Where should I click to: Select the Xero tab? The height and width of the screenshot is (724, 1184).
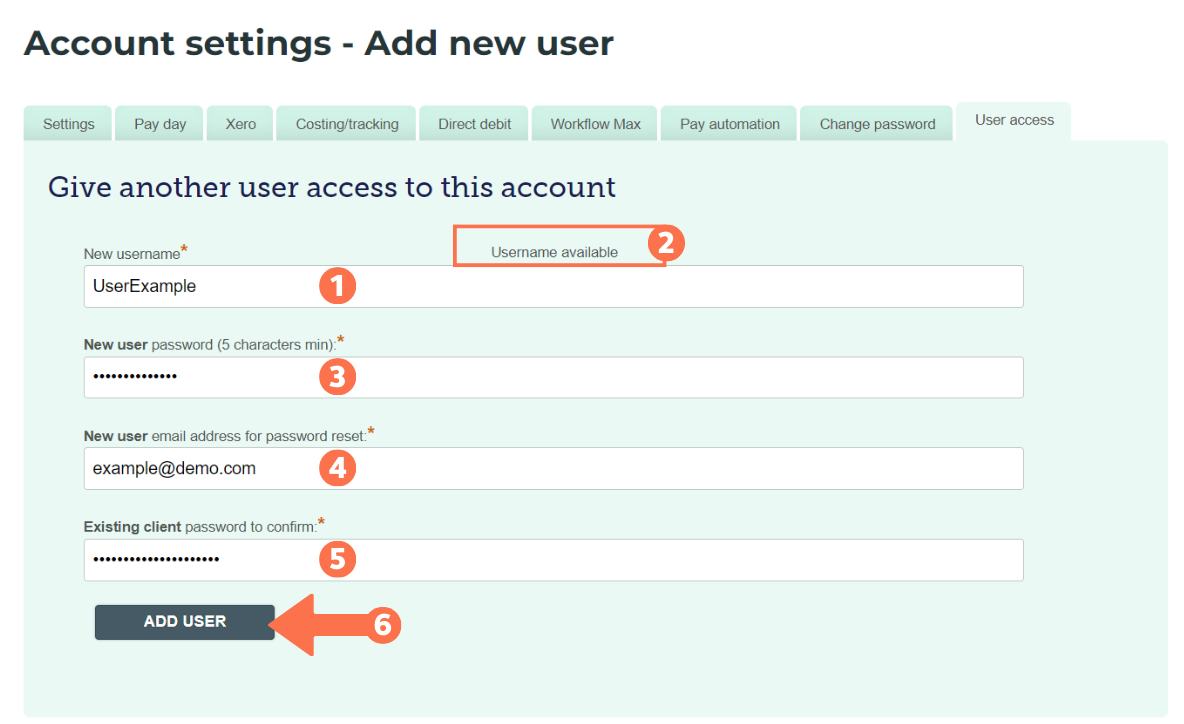click(239, 123)
